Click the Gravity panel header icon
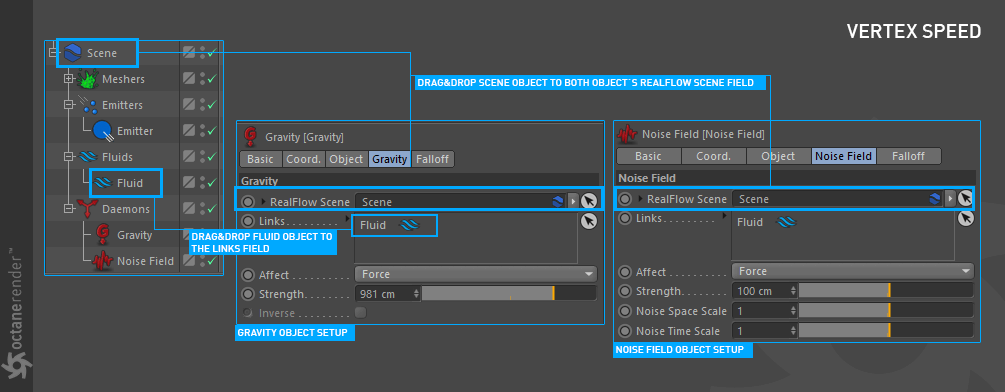Image resolution: width=1005 pixels, height=392 pixels. click(251, 136)
